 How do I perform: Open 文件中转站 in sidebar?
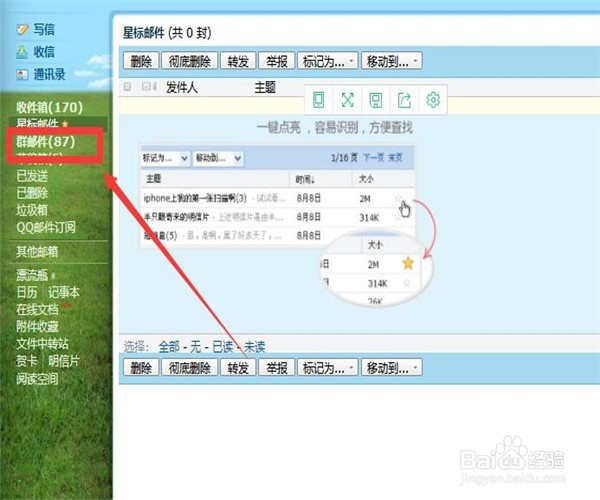pos(42,344)
